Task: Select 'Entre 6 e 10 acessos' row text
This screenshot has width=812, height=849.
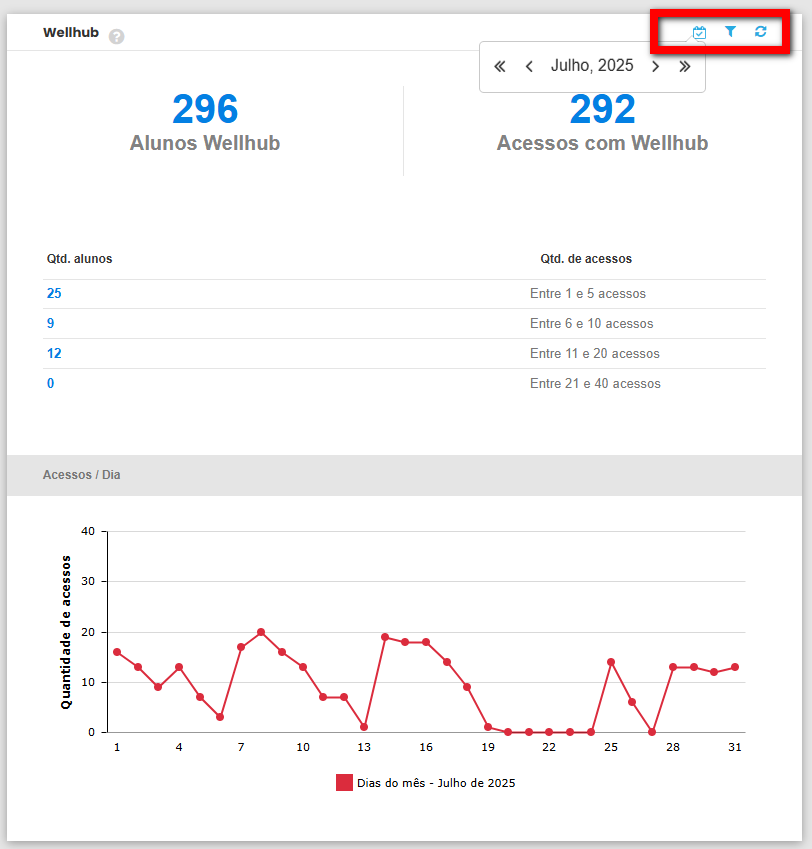Action: [592, 323]
